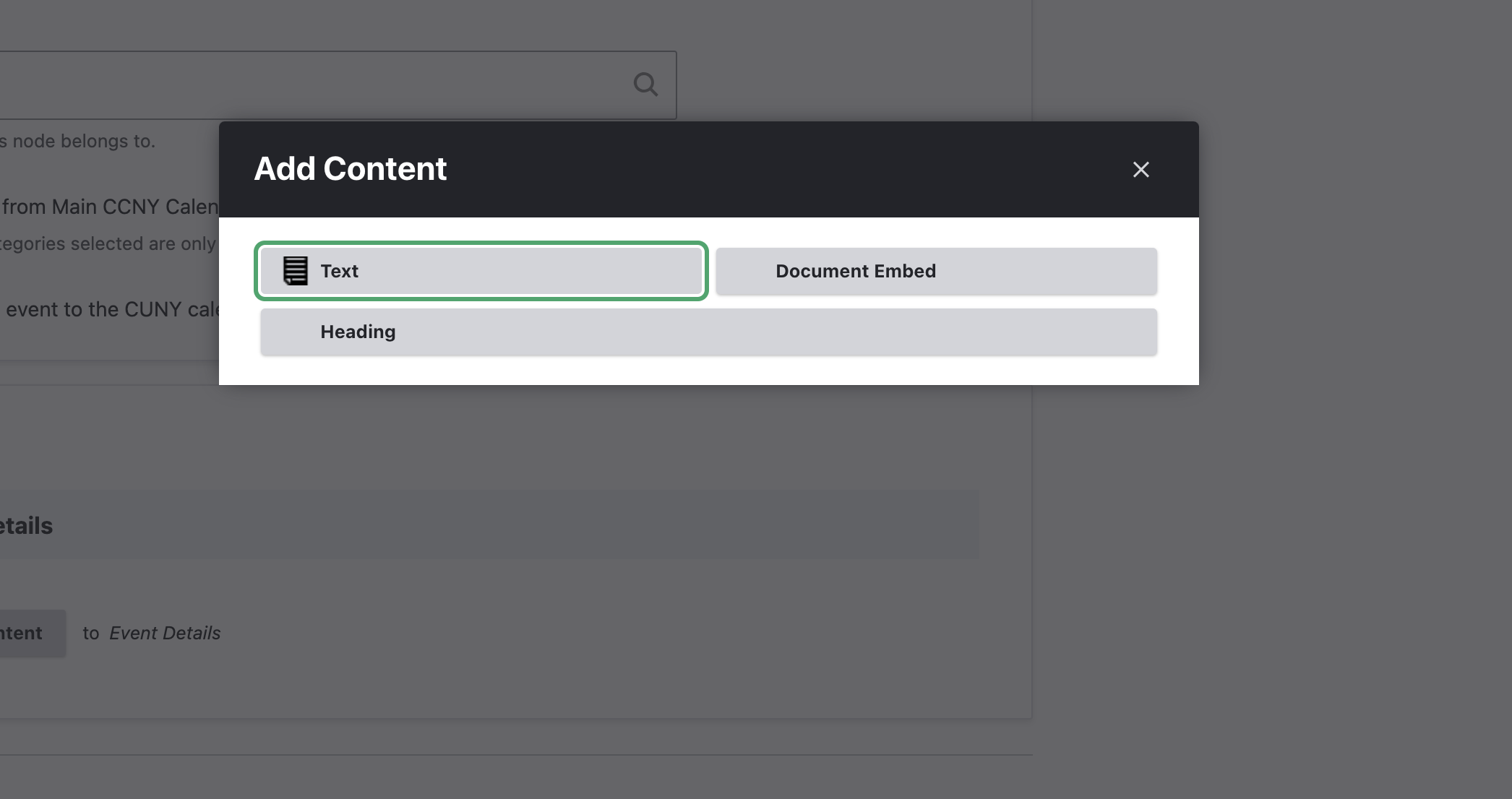Add a Heading content block

click(708, 332)
